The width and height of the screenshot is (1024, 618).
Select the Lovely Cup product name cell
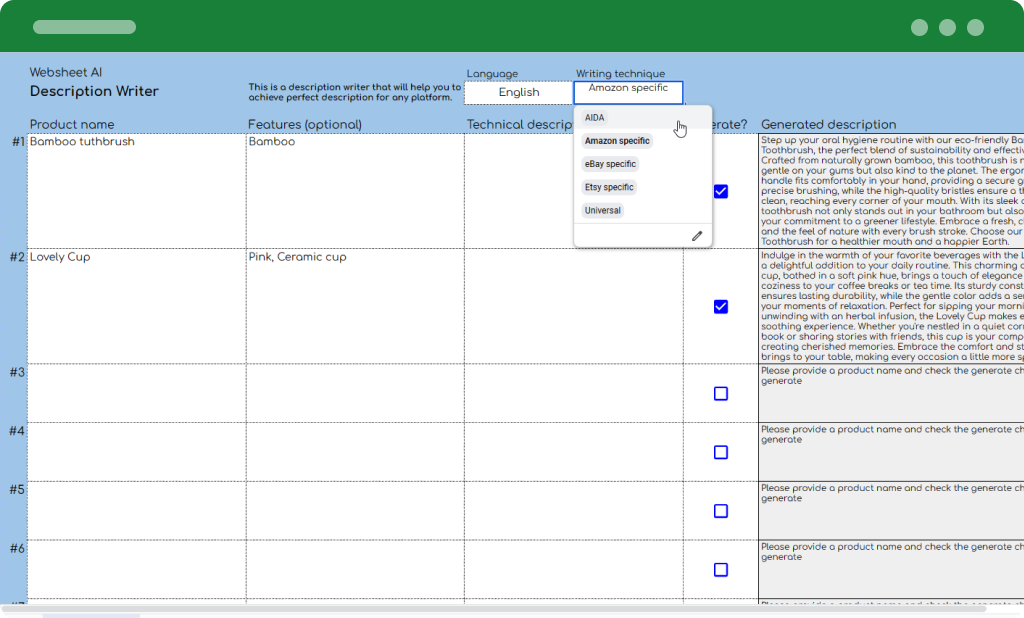tap(136, 306)
